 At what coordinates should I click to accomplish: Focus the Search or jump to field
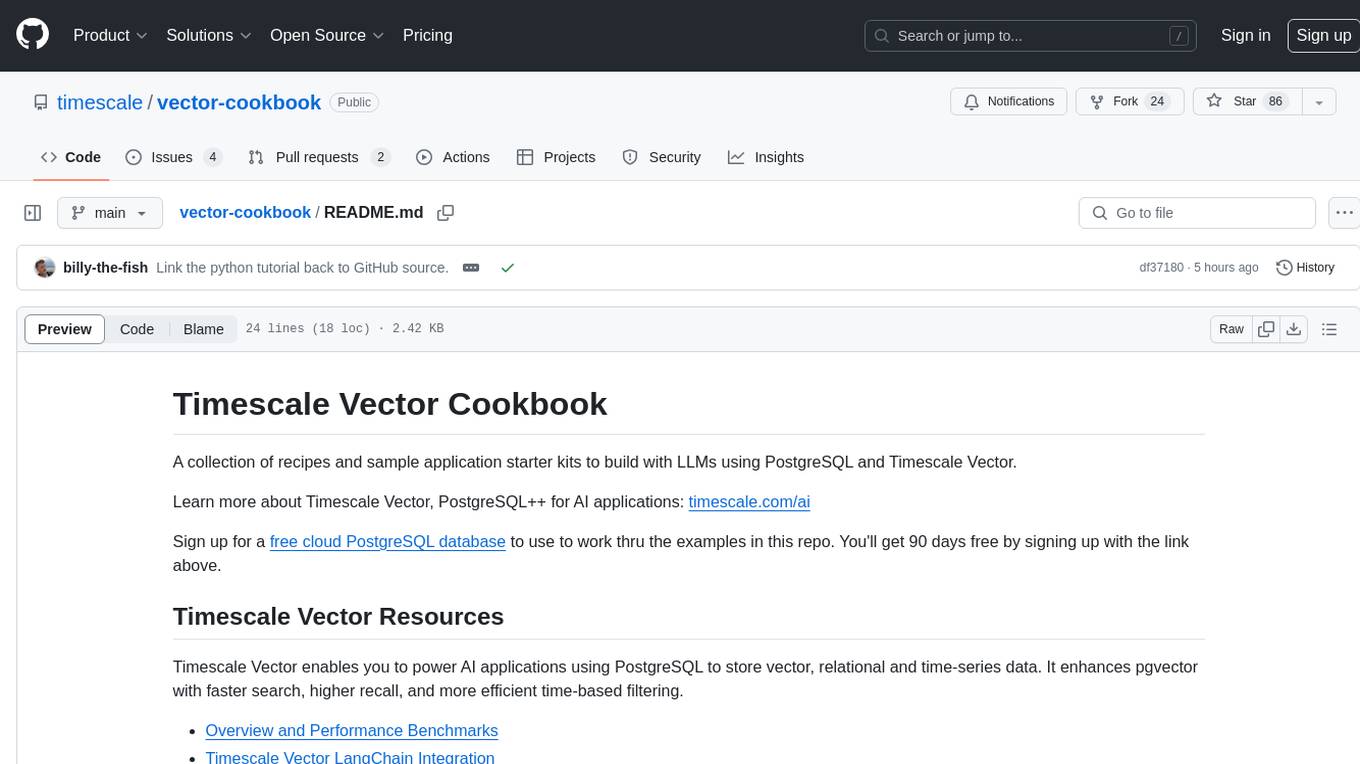1030,35
